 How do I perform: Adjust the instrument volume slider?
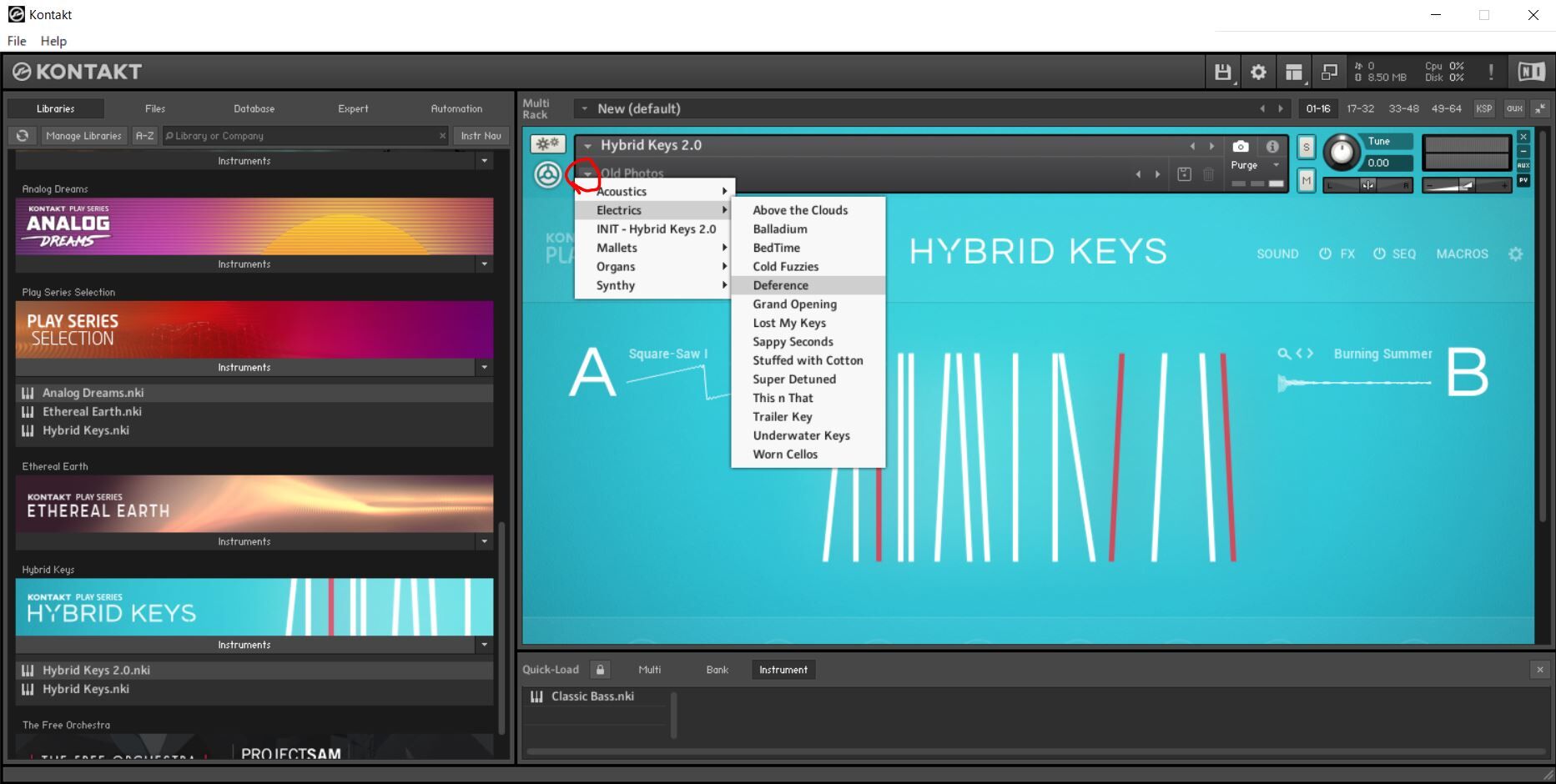click(x=1466, y=185)
